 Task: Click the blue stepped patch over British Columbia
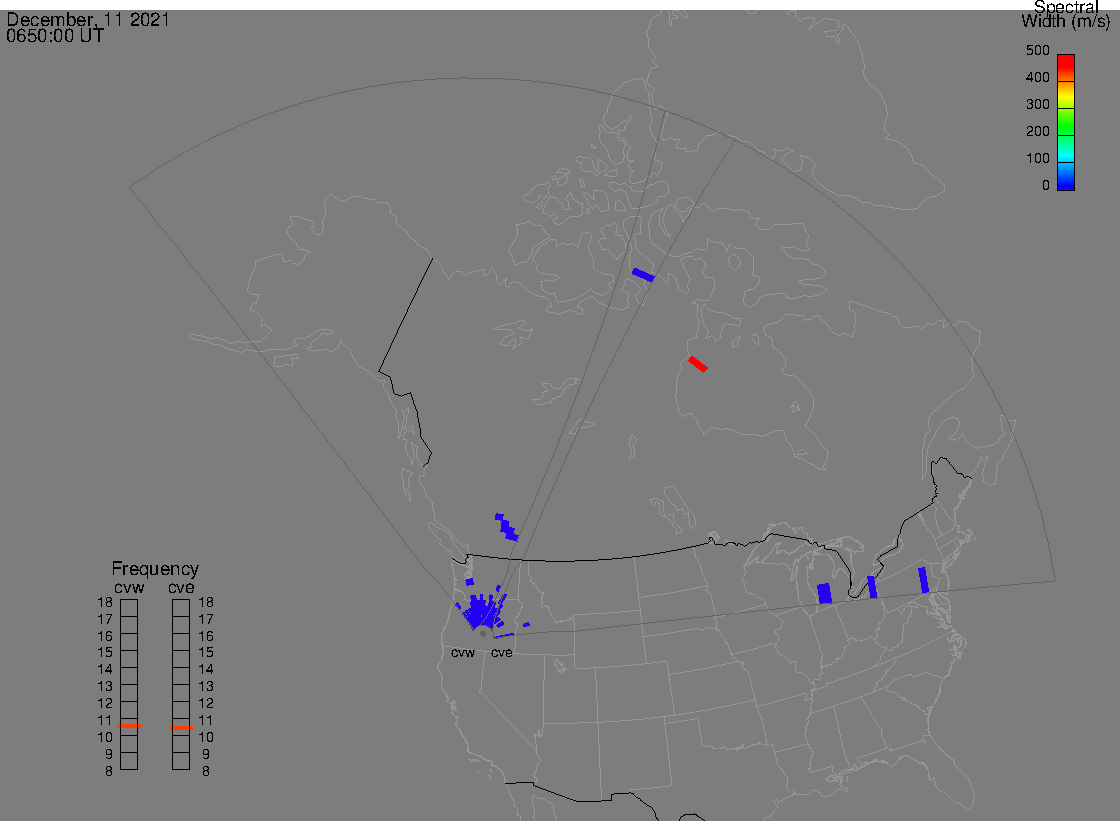pos(506,527)
